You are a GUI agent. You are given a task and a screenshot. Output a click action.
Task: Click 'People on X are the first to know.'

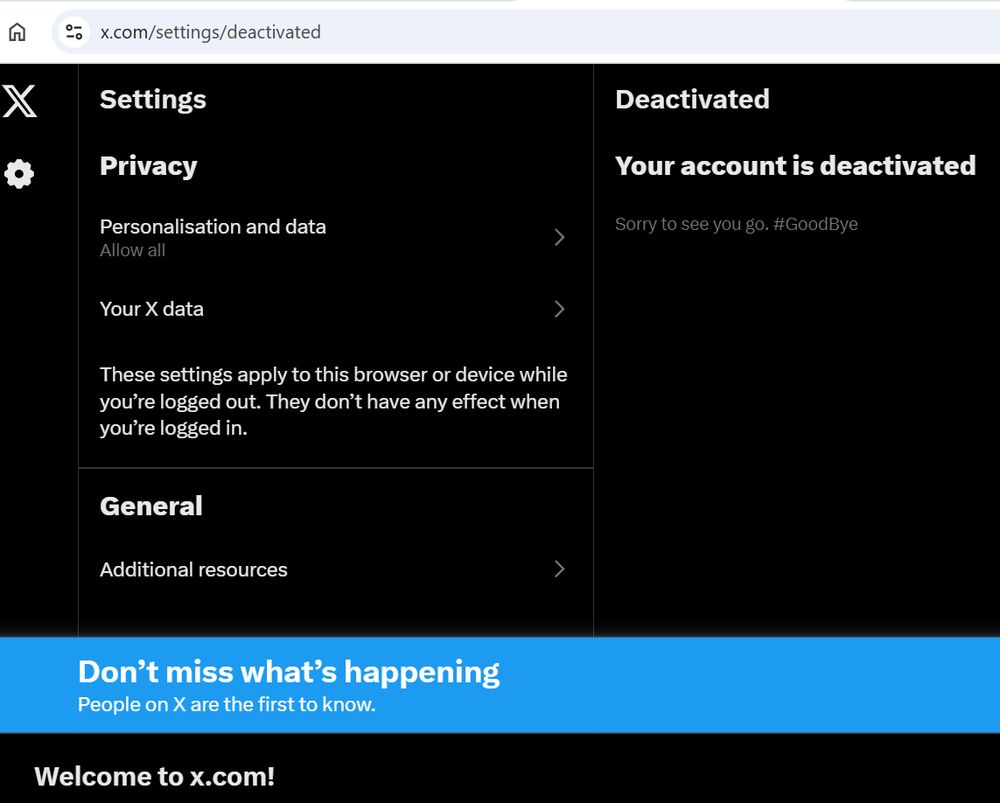(226, 705)
